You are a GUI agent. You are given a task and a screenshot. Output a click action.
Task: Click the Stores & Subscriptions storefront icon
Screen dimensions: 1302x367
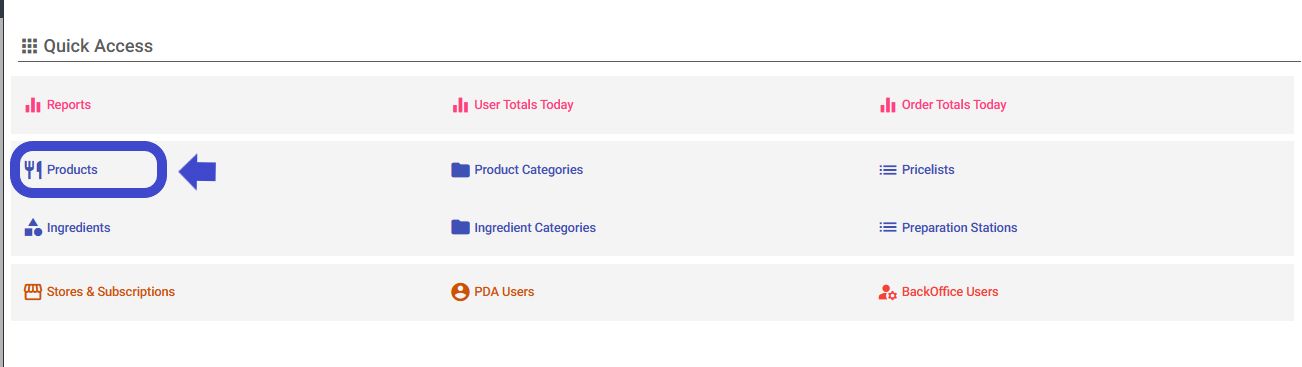(x=32, y=292)
